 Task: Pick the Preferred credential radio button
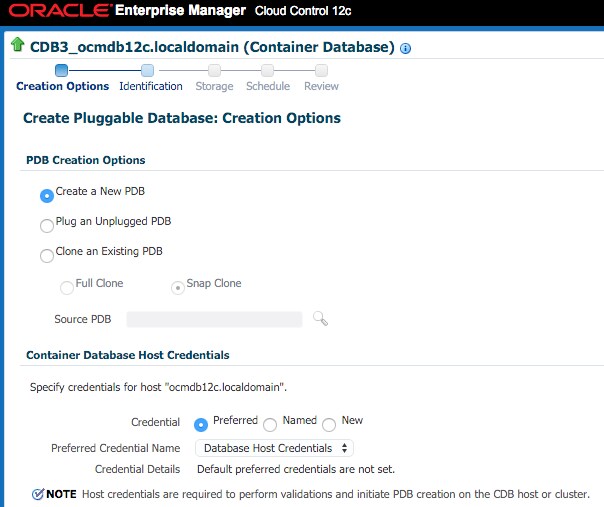click(x=201, y=424)
